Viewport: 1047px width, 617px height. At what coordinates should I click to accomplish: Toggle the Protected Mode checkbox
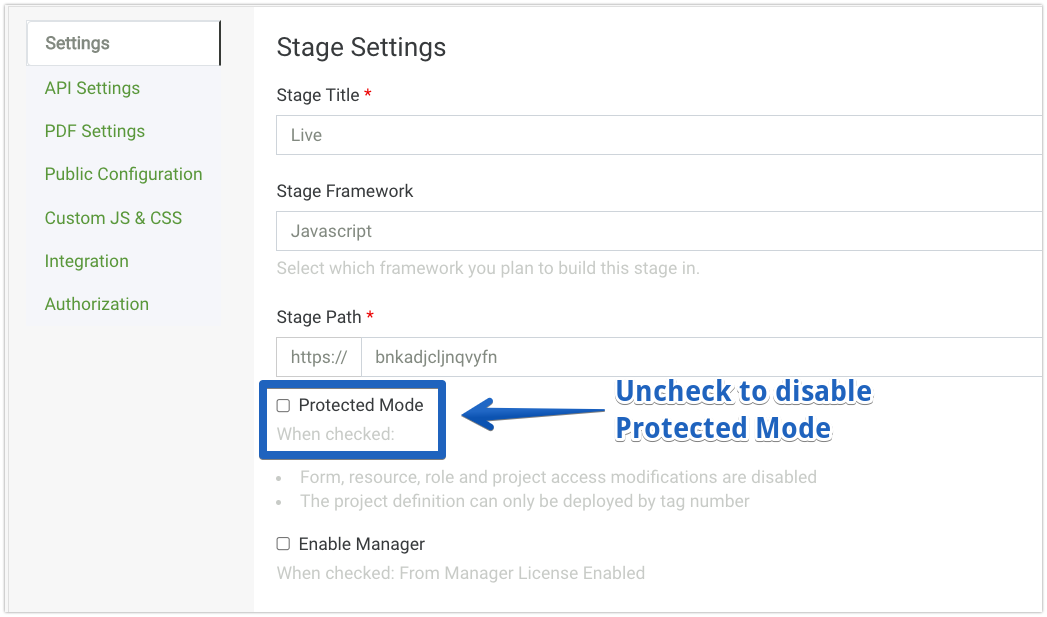click(283, 405)
